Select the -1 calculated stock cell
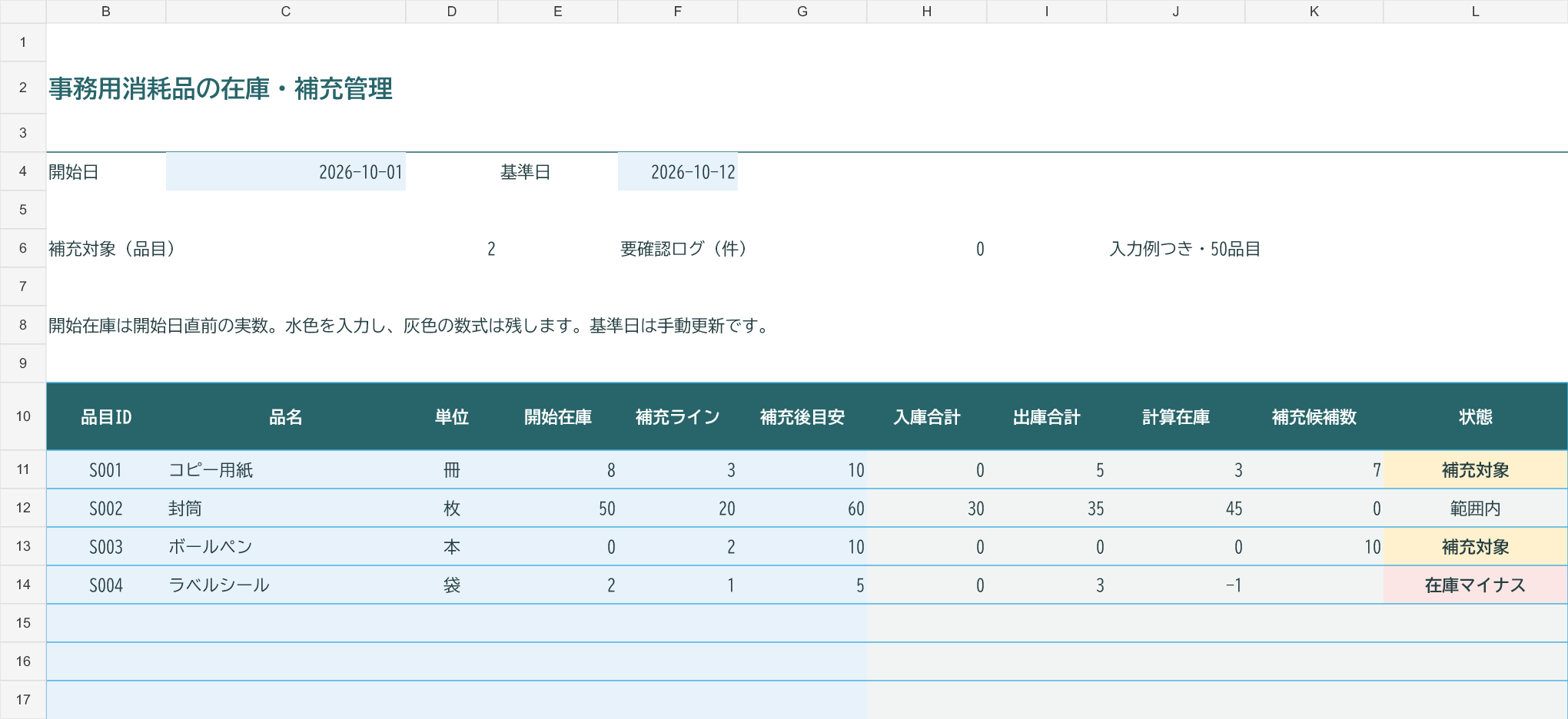This screenshot has height=719, width=1568. 1176,585
